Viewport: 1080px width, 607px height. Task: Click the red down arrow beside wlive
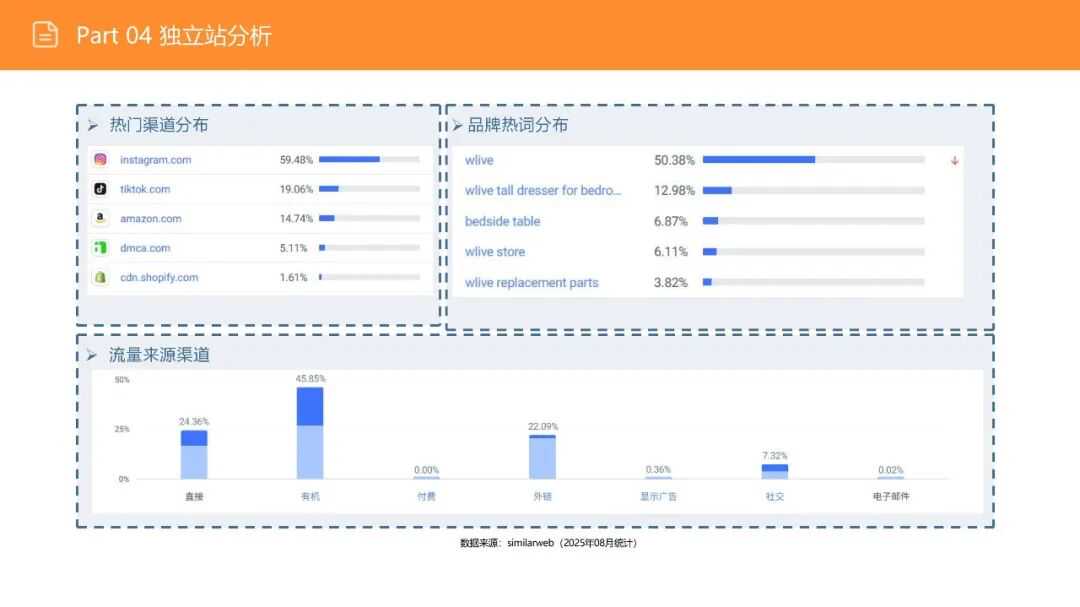[x=955, y=161]
